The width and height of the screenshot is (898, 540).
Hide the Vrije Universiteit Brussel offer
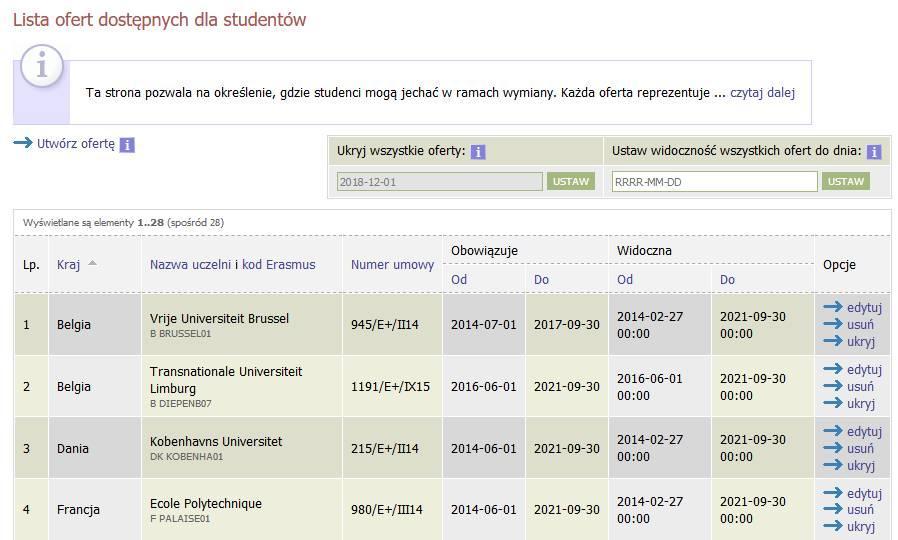click(861, 341)
